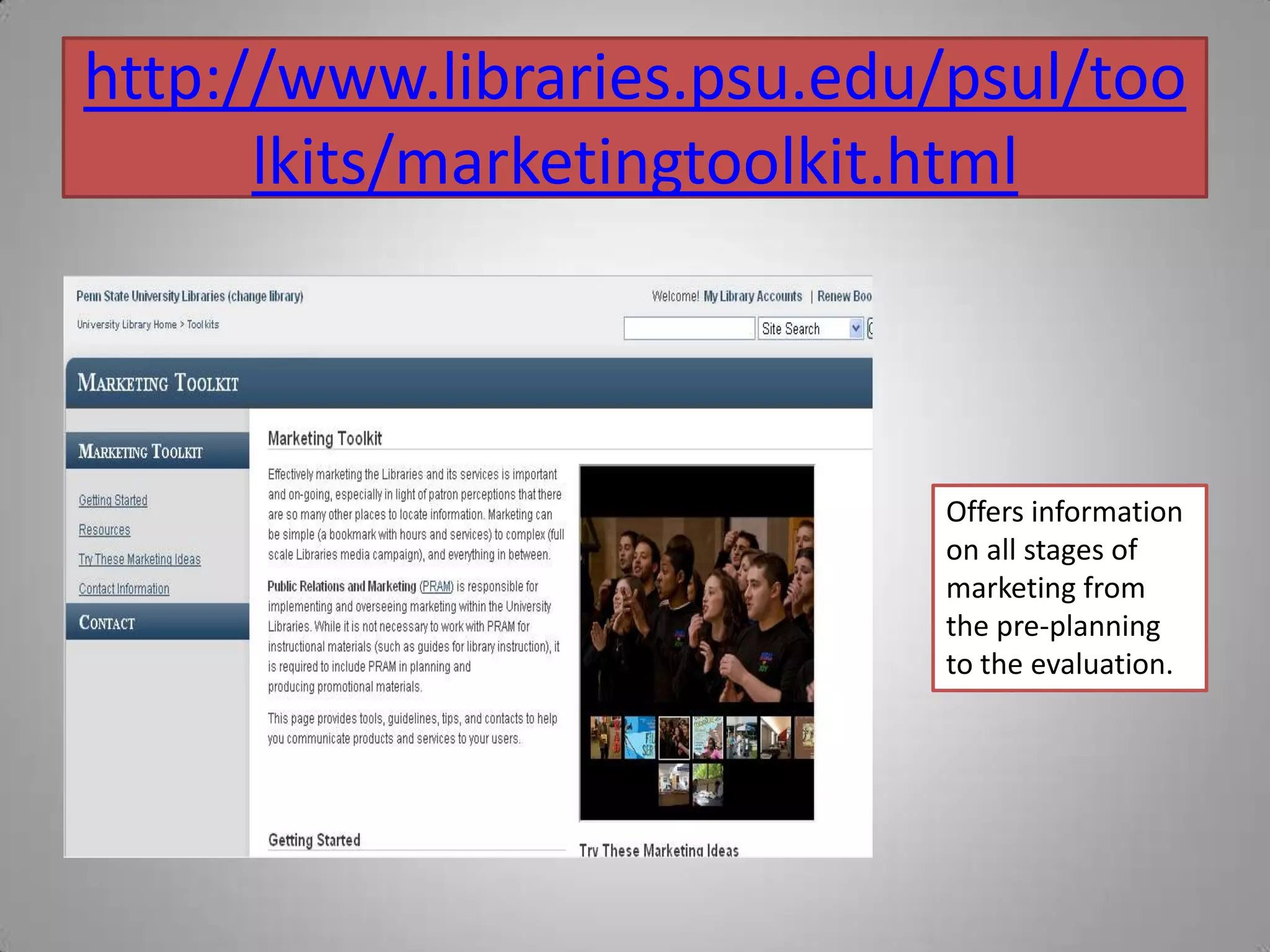Click the 'Offers information on all stages' text box

(1070, 588)
